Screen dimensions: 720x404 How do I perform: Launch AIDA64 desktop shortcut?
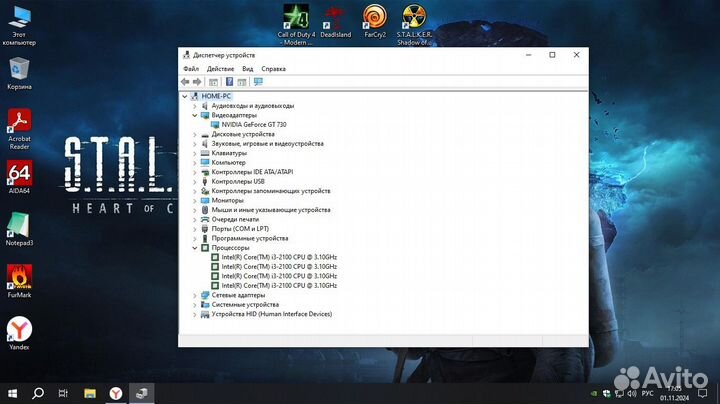pos(19,177)
